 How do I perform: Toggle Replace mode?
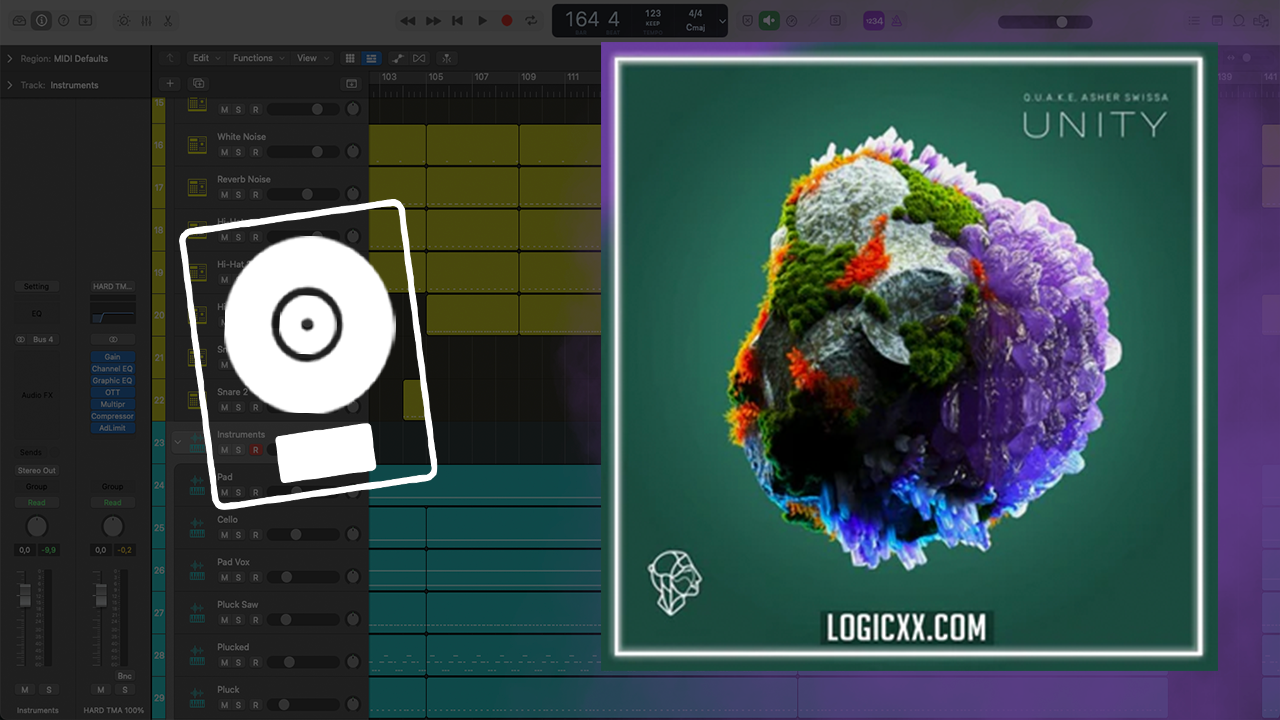pyautogui.click(x=747, y=20)
